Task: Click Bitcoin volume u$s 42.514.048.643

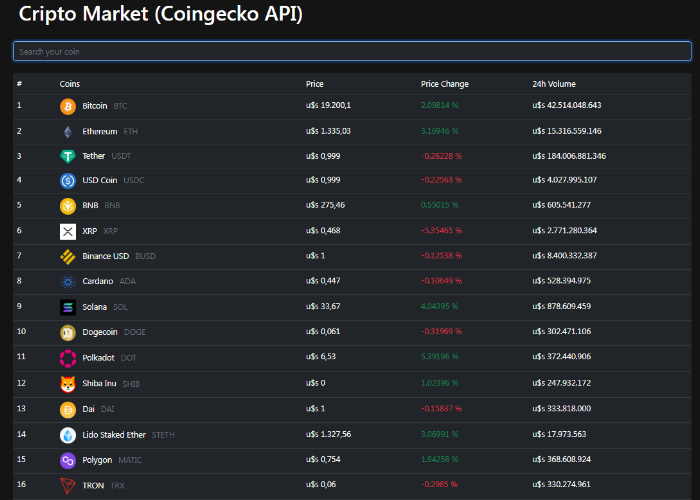Action: [x=567, y=105]
